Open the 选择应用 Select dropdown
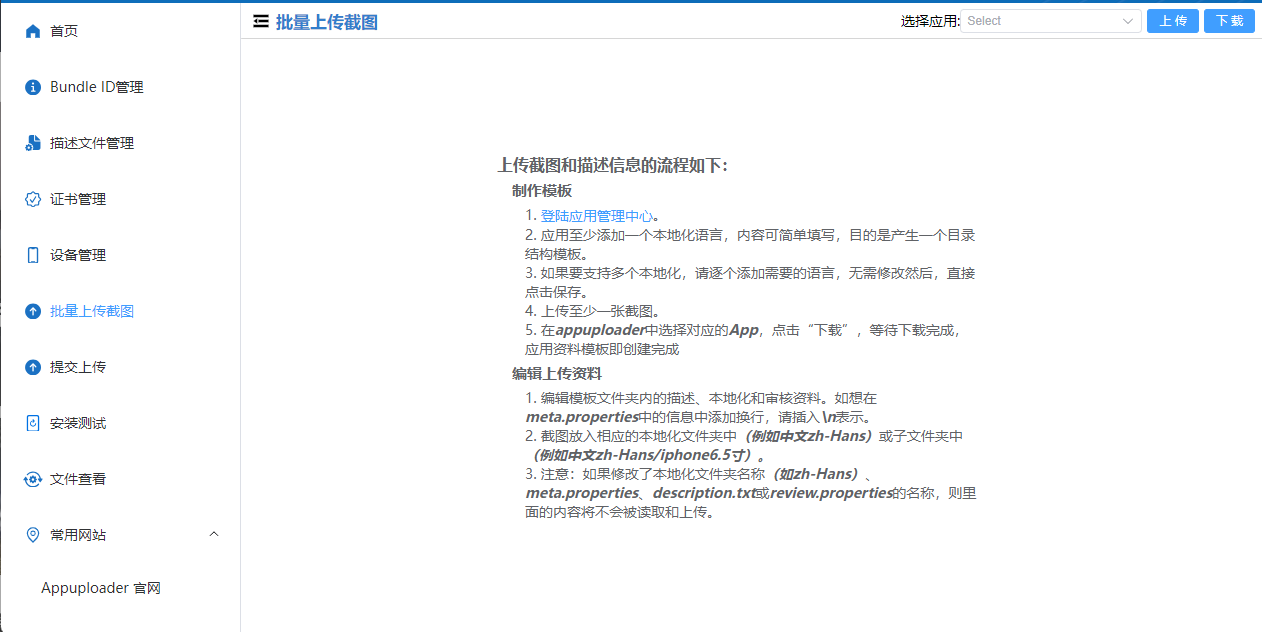The height and width of the screenshot is (632, 1262). 1050,20
